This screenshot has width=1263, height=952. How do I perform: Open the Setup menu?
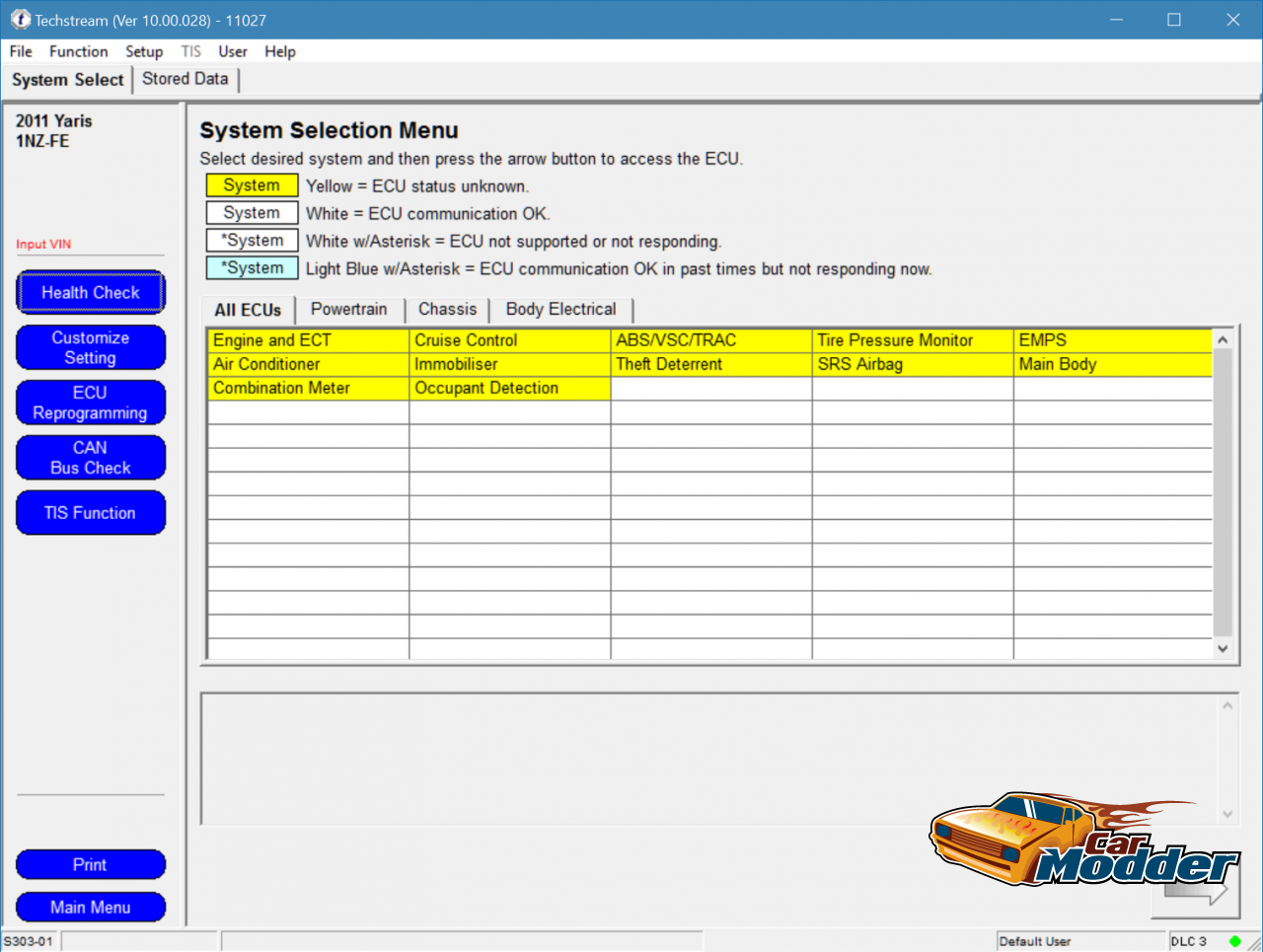tap(144, 51)
